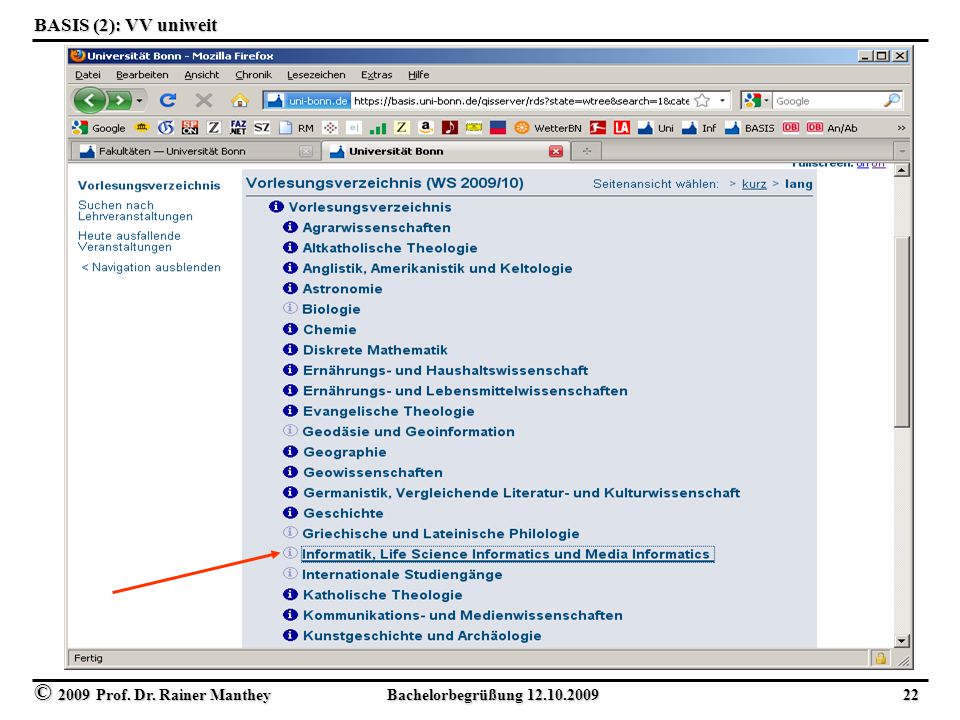The width and height of the screenshot is (960, 720).
Task: Click the uni-bonn.de site identity button
Action: (x=307, y=100)
